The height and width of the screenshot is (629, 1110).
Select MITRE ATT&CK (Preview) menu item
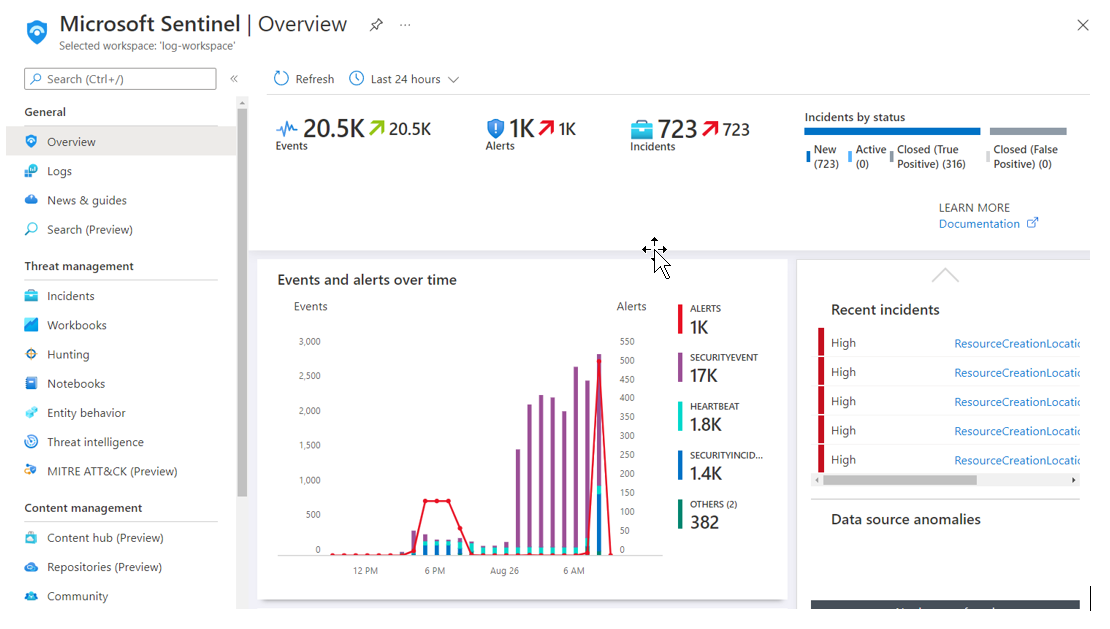[x=111, y=471]
